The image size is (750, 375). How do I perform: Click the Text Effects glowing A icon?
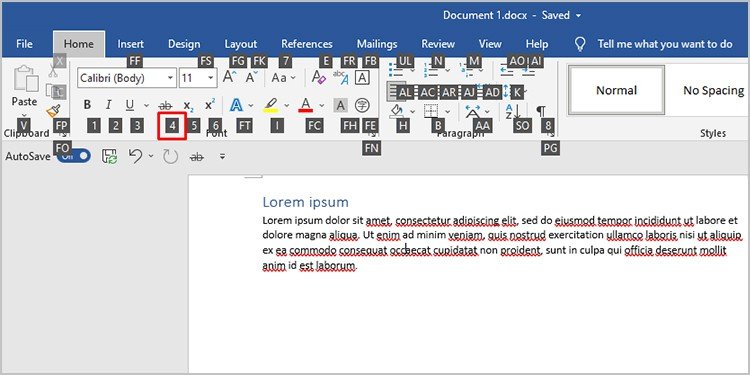coord(236,105)
